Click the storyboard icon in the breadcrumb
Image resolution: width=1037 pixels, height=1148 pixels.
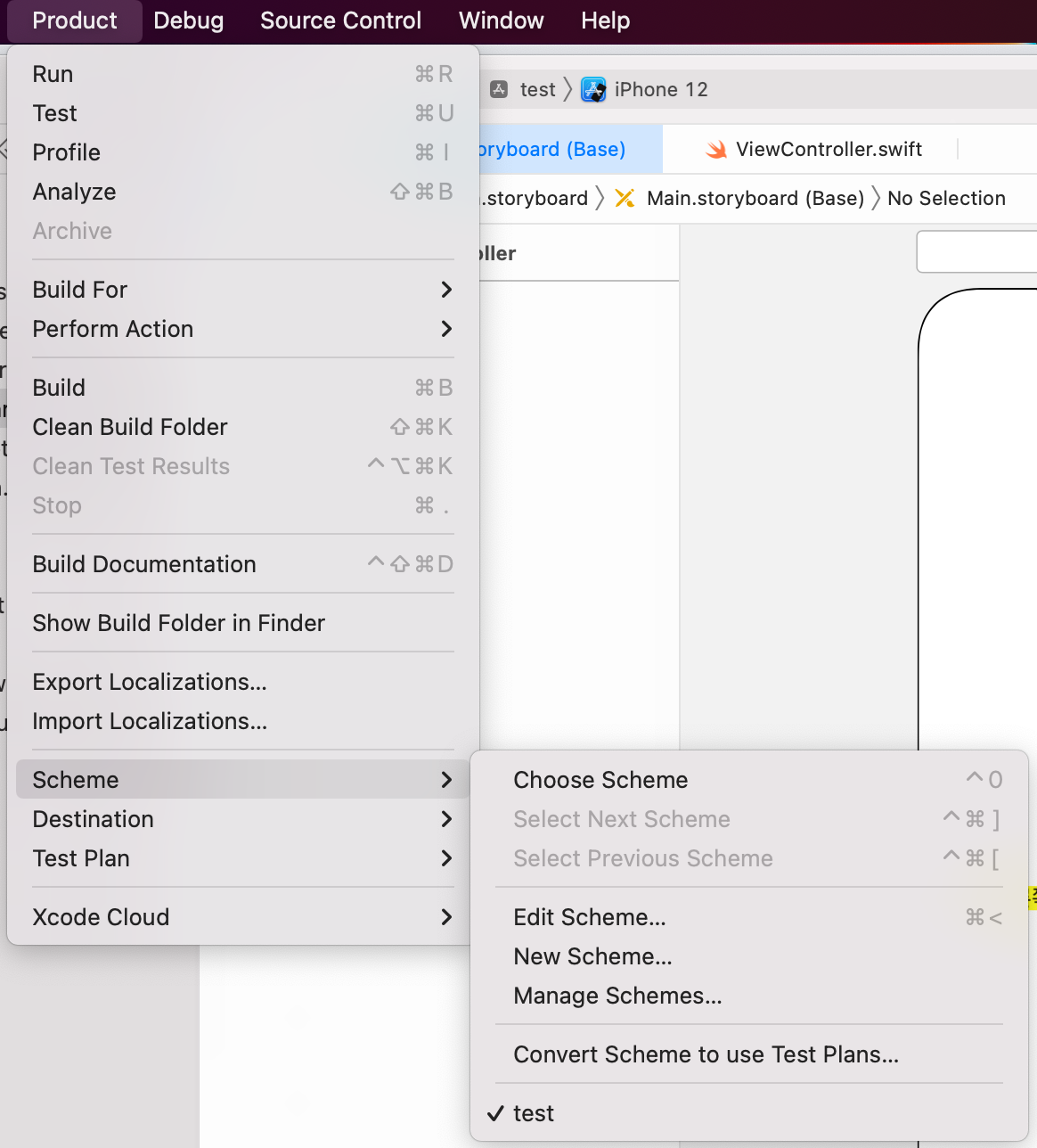pos(625,198)
